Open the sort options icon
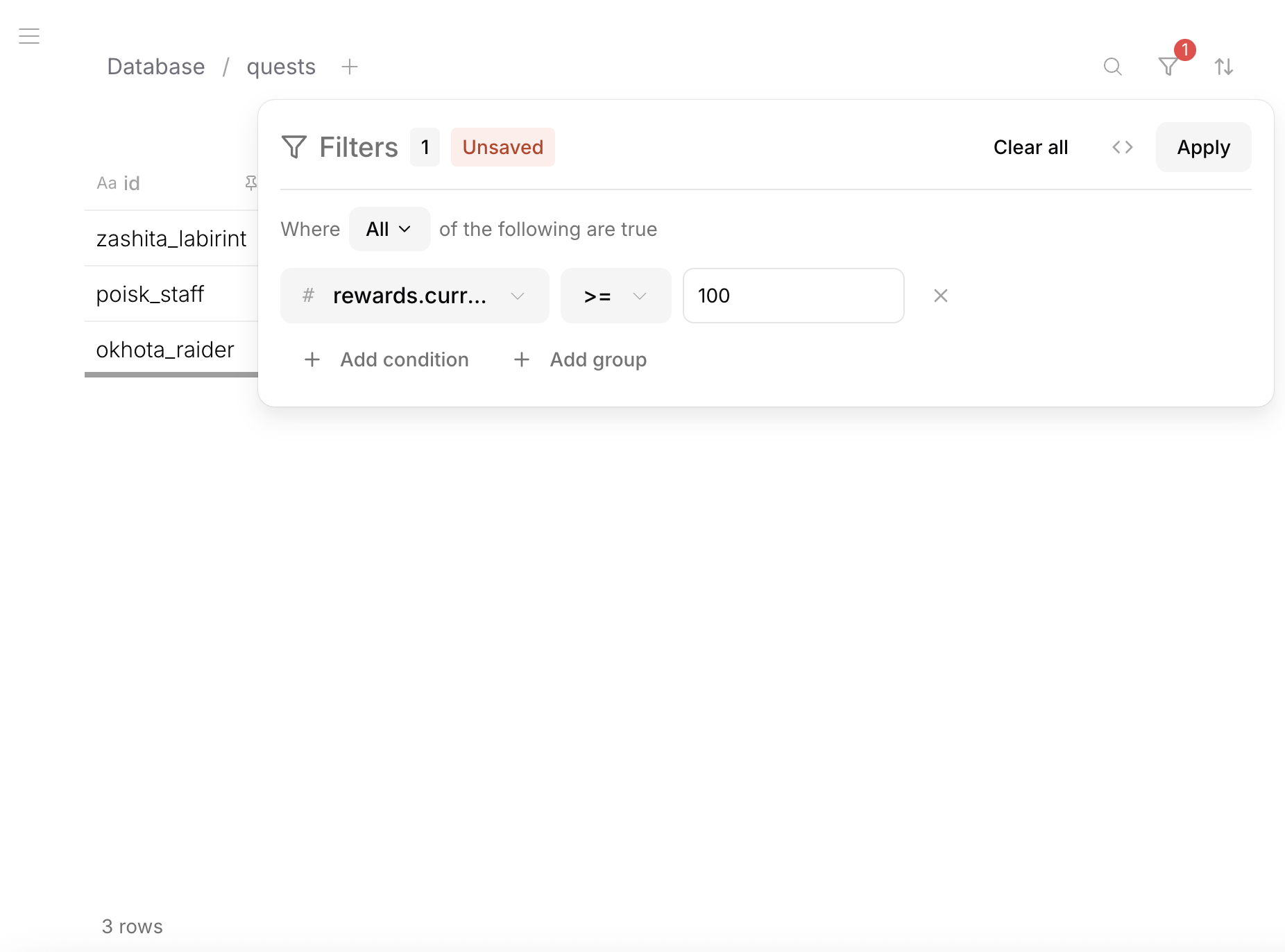Screen dimensions: 1285x952 coord(1224,67)
